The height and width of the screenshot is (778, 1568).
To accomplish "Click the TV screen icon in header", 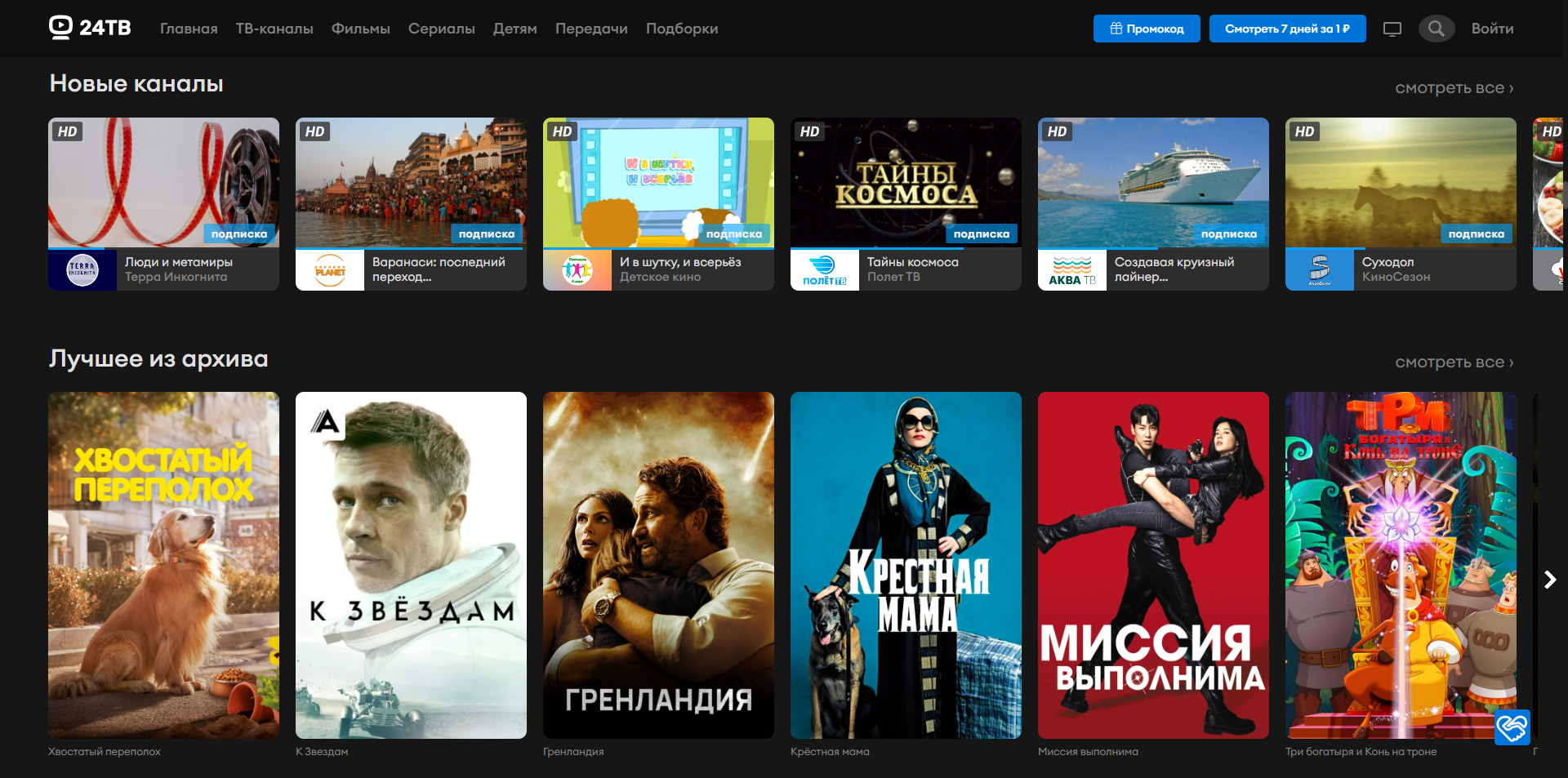I will (x=1392, y=29).
